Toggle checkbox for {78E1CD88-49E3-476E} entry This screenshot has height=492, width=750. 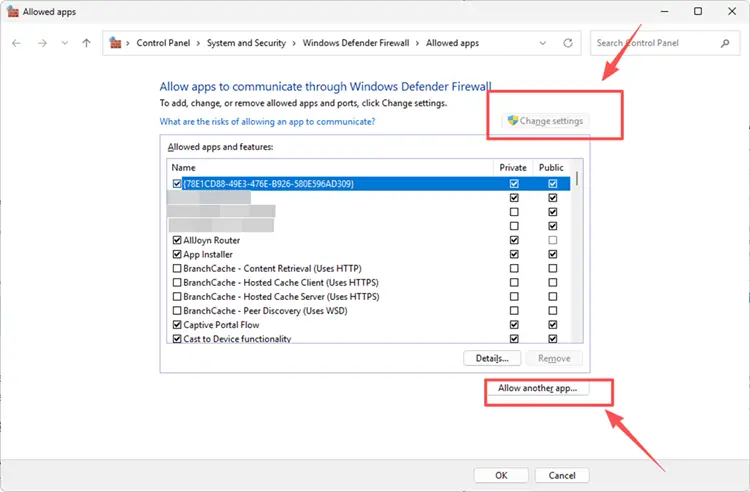tap(177, 184)
